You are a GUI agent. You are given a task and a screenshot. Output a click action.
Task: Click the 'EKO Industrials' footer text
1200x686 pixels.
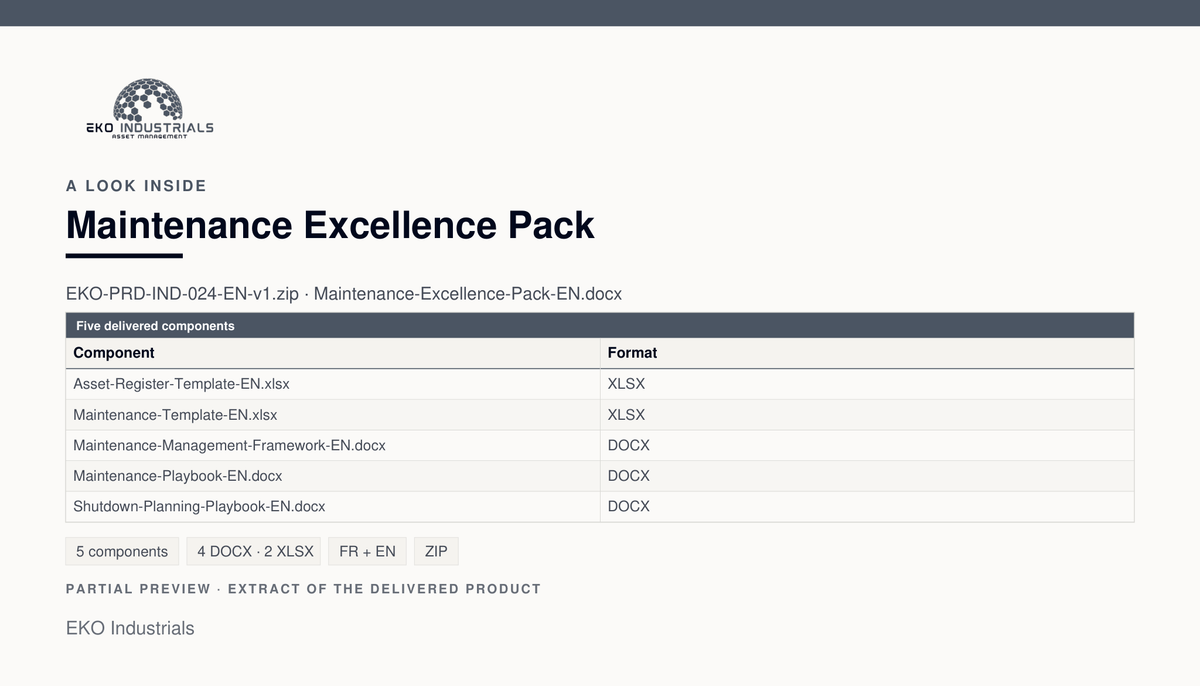click(130, 628)
